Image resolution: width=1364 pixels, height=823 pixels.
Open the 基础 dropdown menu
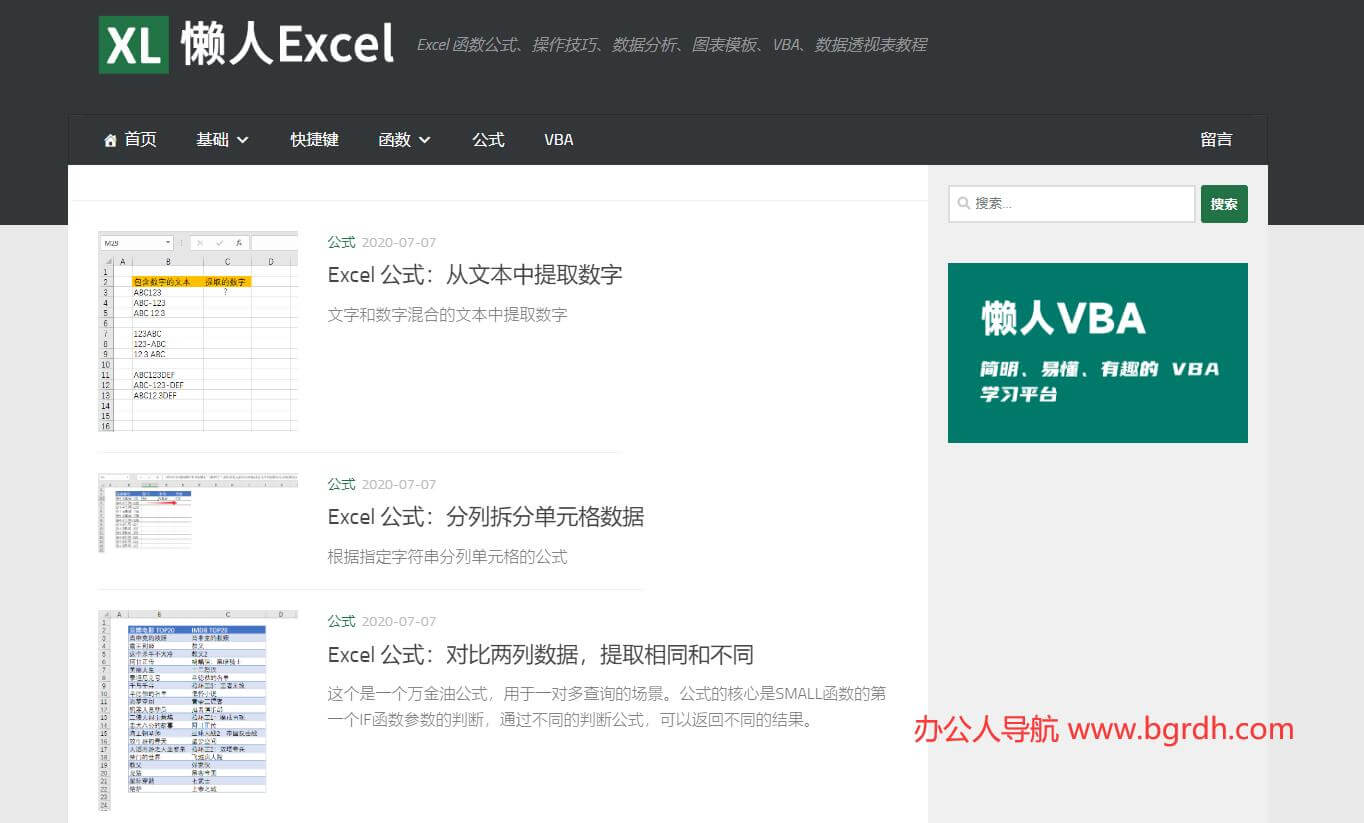coord(213,140)
